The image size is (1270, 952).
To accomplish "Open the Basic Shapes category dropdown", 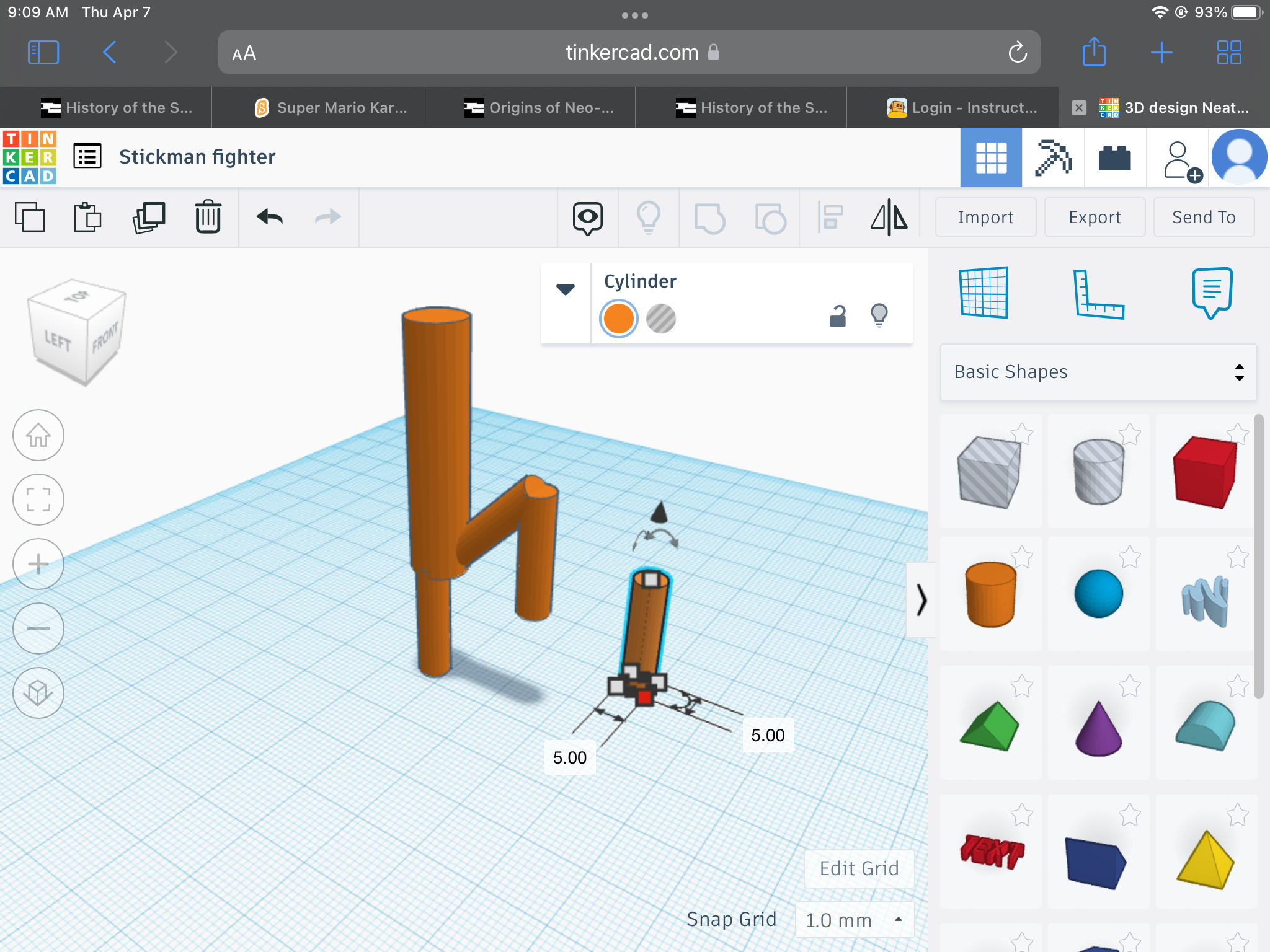I will [x=1098, y=372].
